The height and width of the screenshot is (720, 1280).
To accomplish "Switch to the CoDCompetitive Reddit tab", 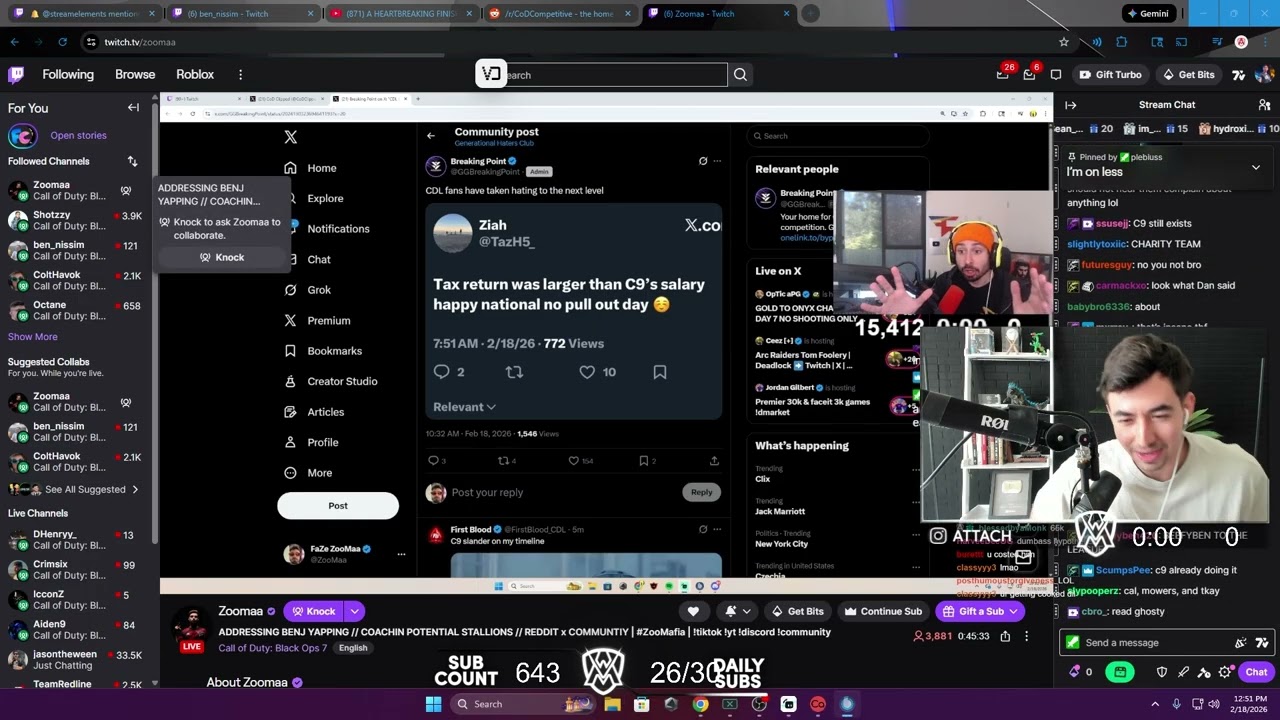I will click(559, 14).
